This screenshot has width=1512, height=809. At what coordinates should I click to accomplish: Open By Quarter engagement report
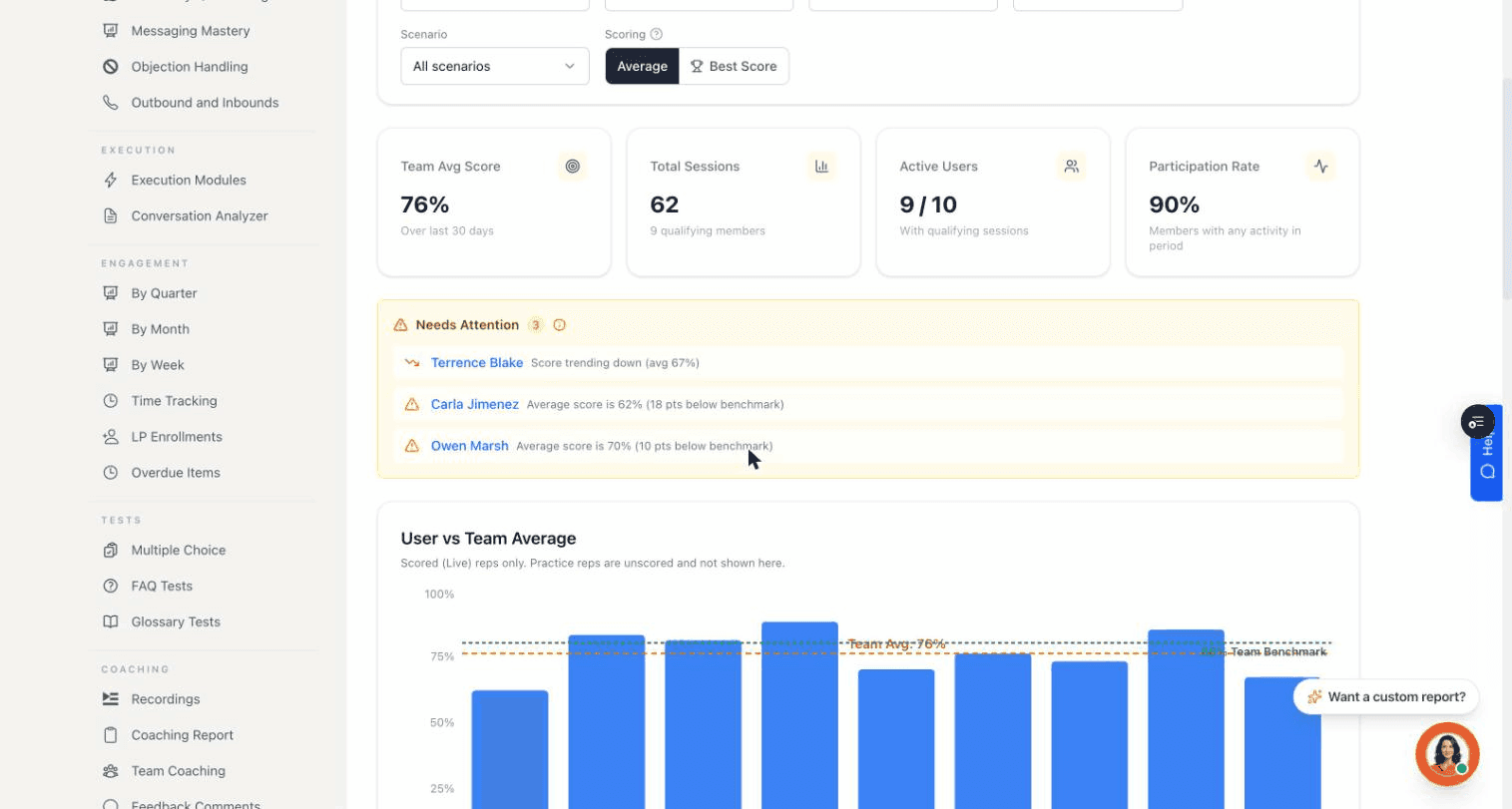(x=164, y=293)
